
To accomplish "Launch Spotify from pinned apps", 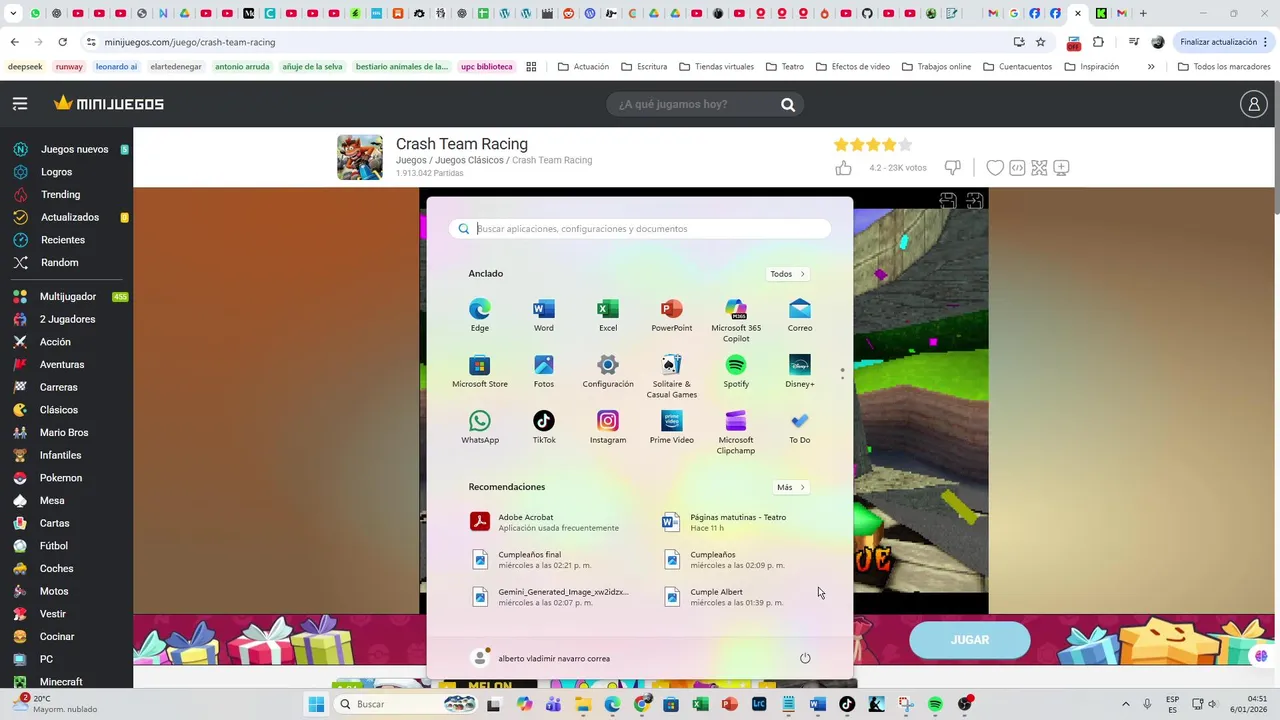I will pos(736,370).
